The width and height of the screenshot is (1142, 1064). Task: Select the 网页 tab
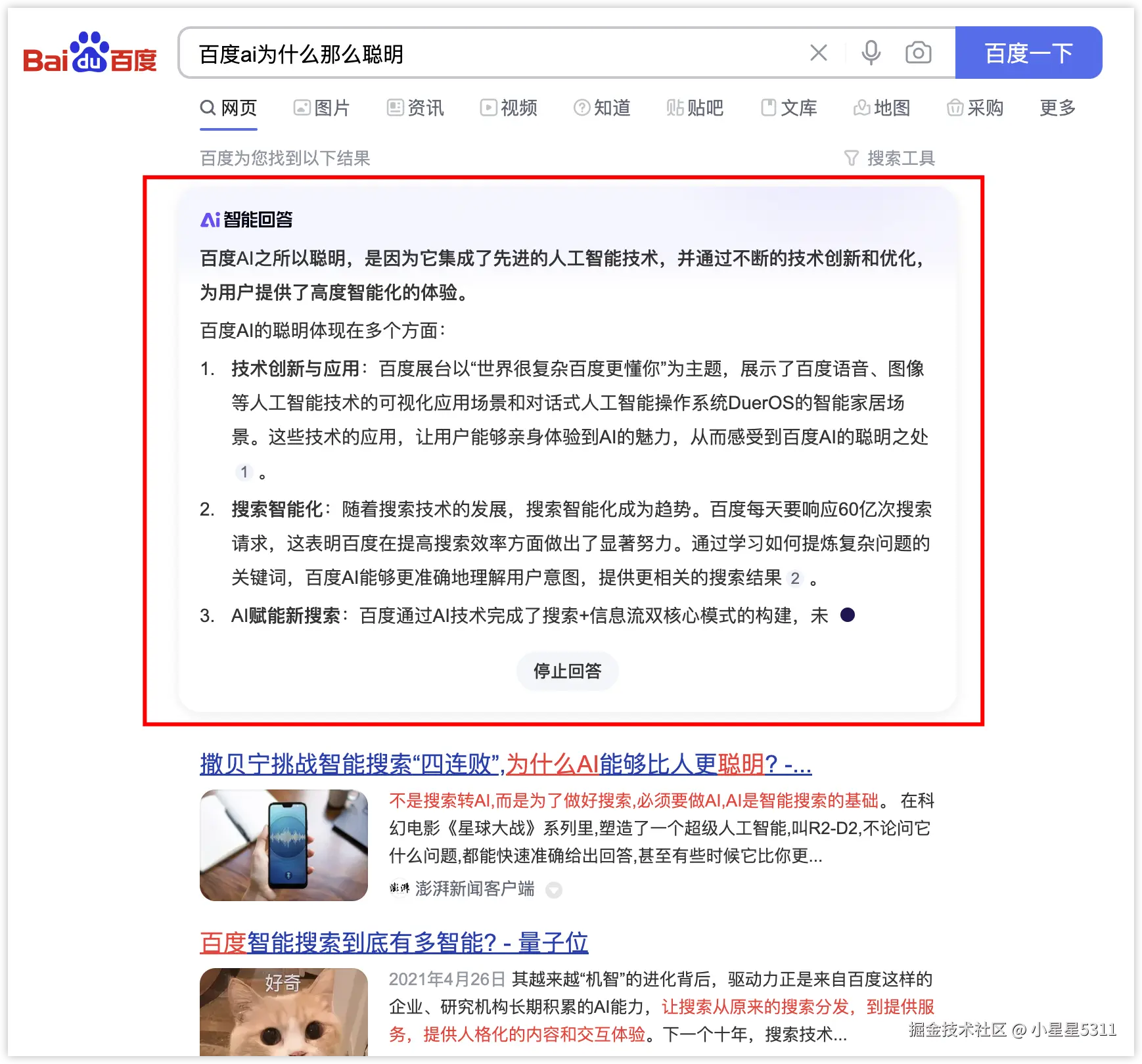coord(229,108)
